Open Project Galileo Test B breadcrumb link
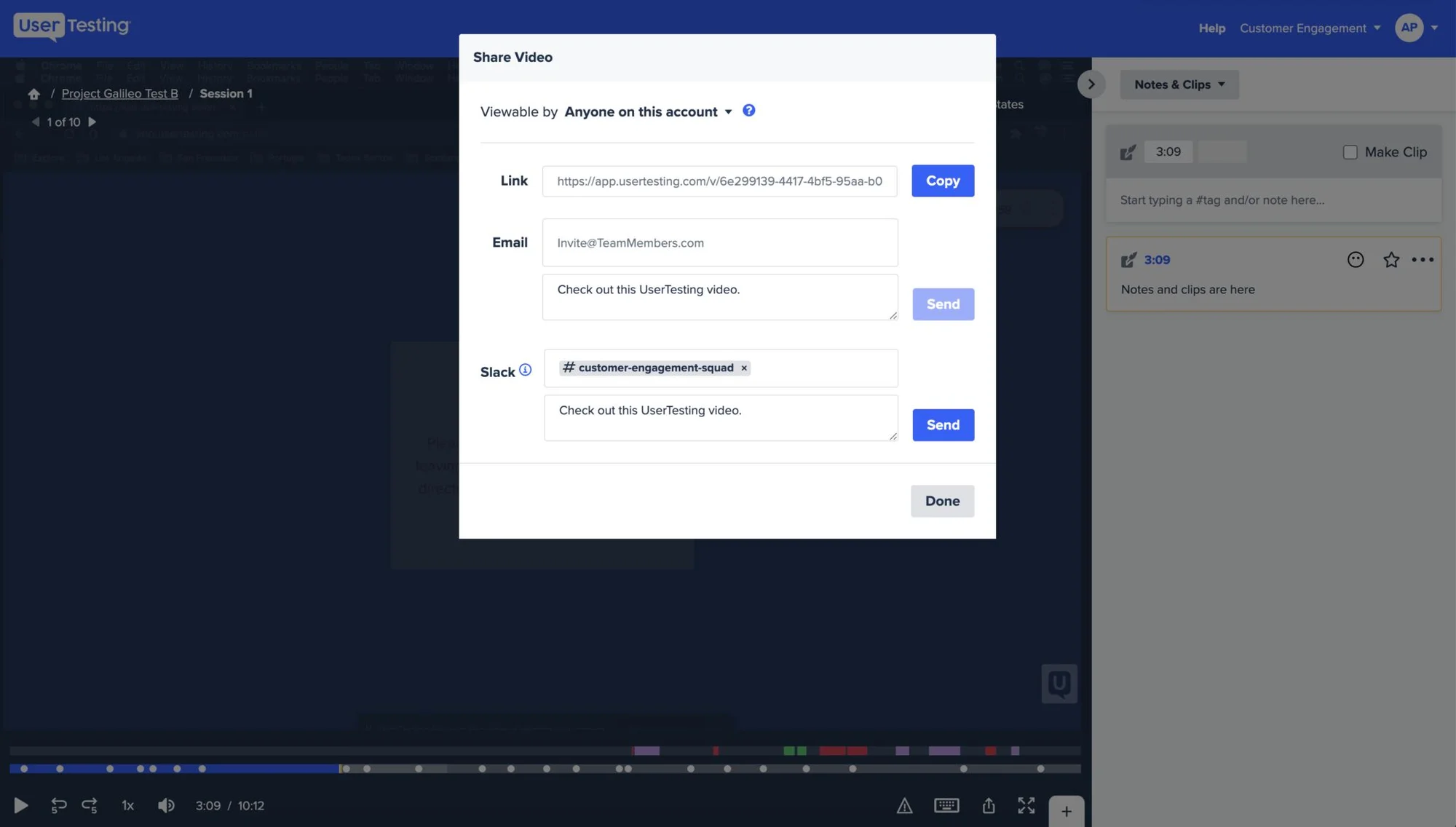 [119, 94]
